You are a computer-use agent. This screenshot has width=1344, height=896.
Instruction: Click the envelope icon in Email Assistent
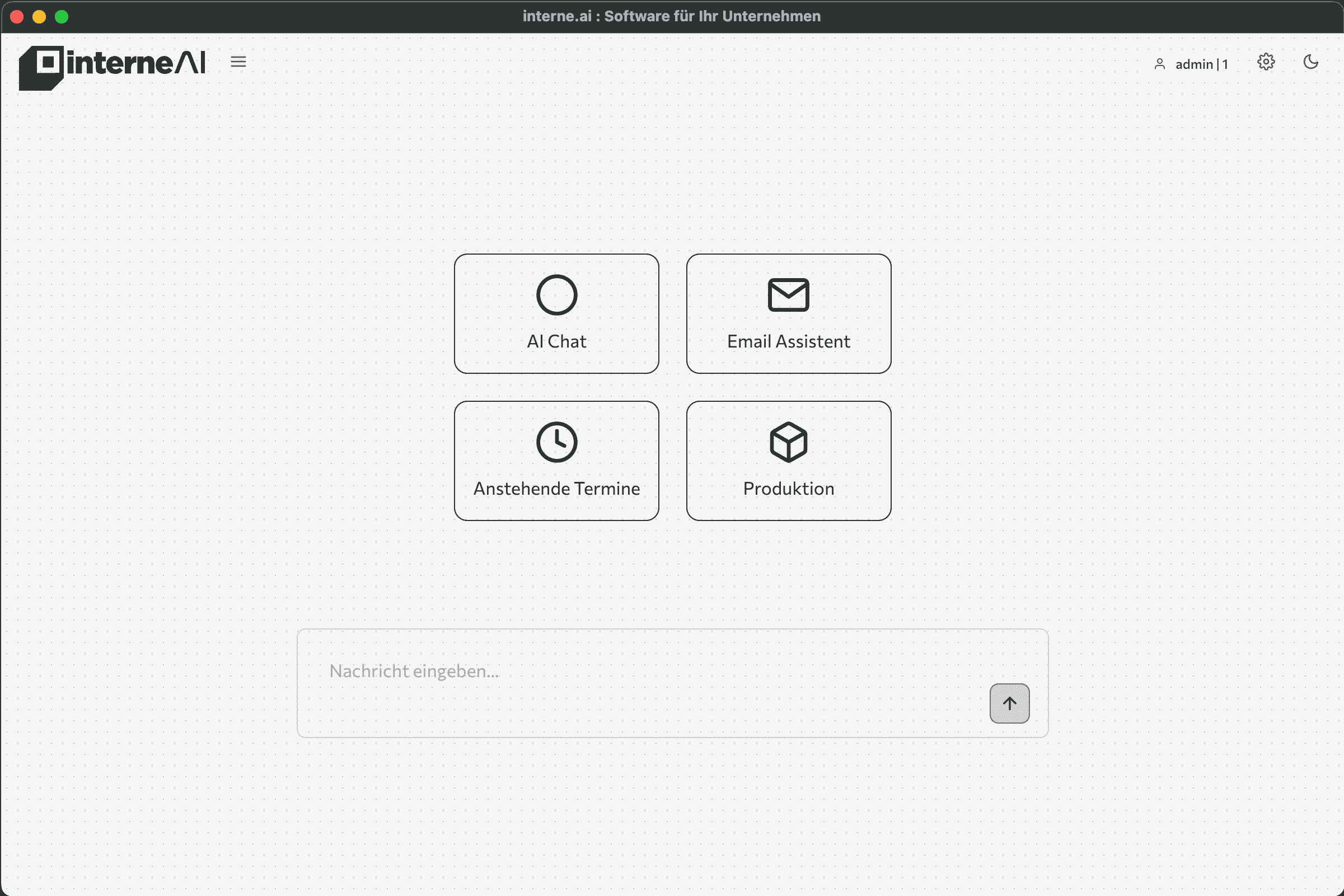click(x=788, y=295)
